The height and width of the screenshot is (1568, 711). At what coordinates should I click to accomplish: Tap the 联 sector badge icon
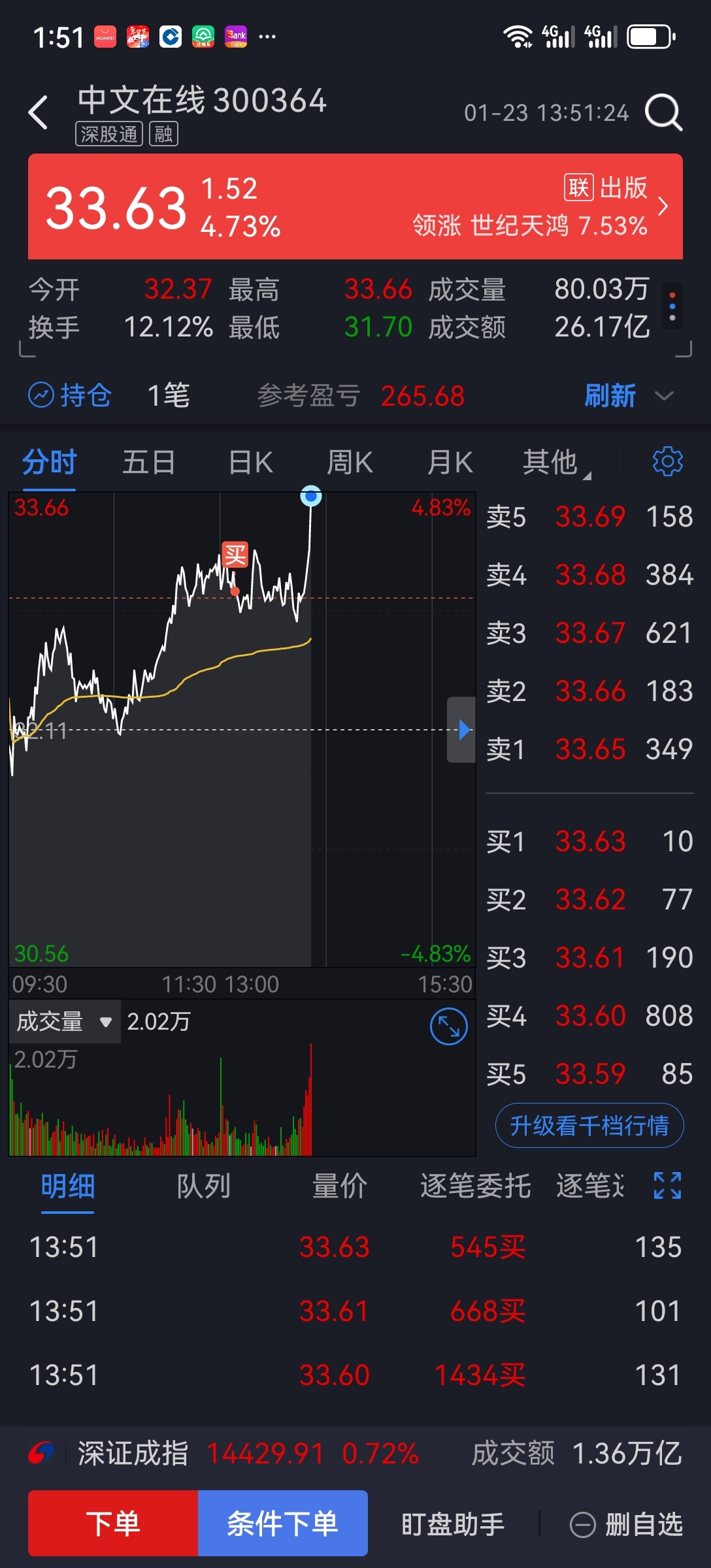pos(578,188)
